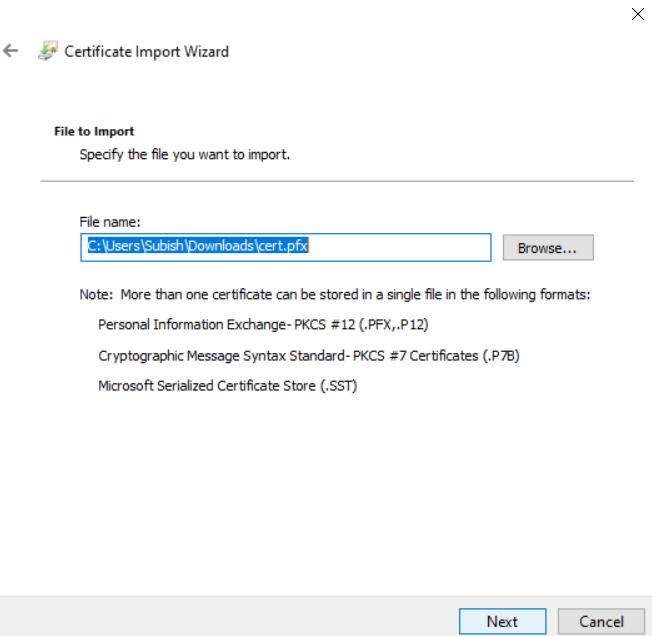
Task: Click the "(.PFX,.P12)" extension text
Action: tap(396, 324)
